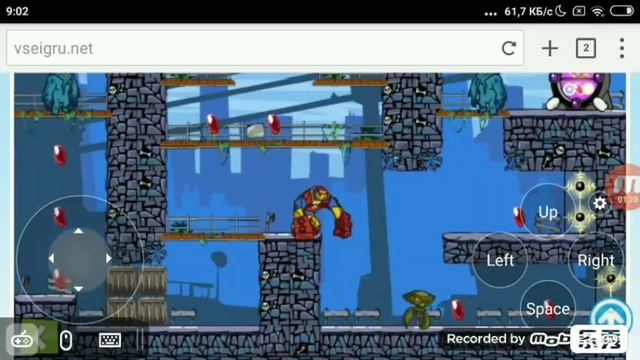Tap the Left game control button
The height and width of the screenshot is (360, 640).
[500, 260]
